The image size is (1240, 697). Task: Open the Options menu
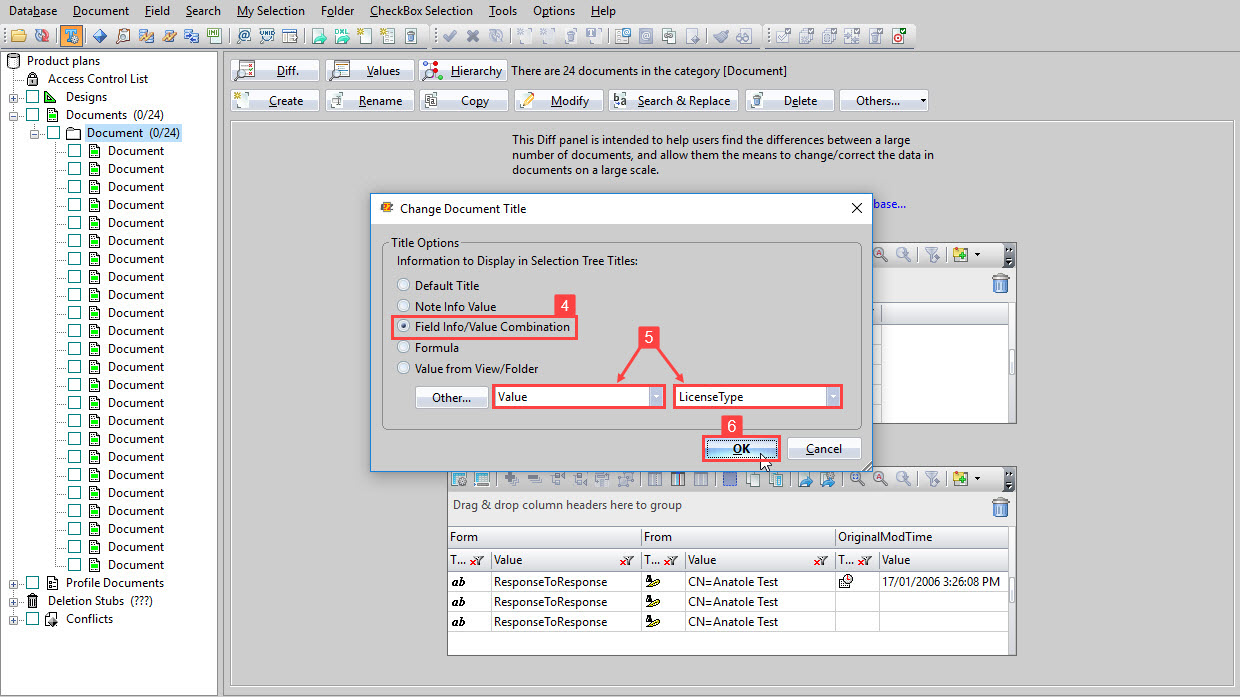click(x=554, y=11)
